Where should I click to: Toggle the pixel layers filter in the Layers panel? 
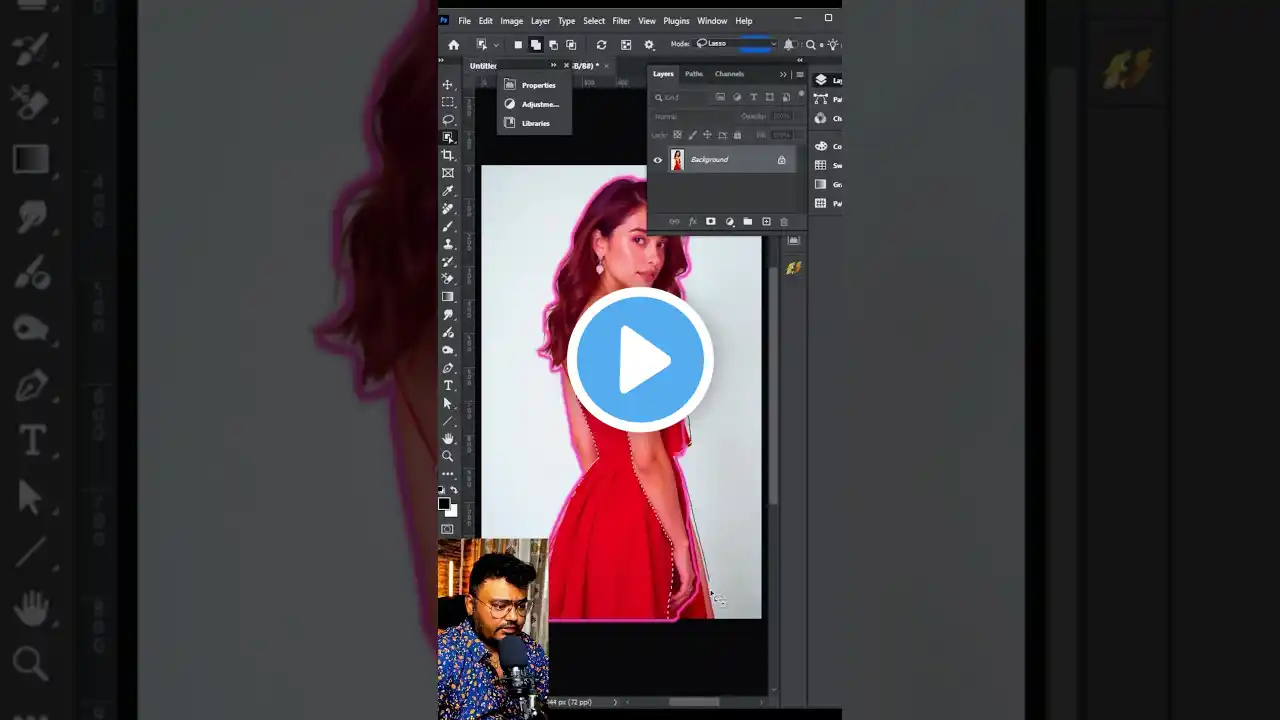pyautogui.click(x=720, y=97)
